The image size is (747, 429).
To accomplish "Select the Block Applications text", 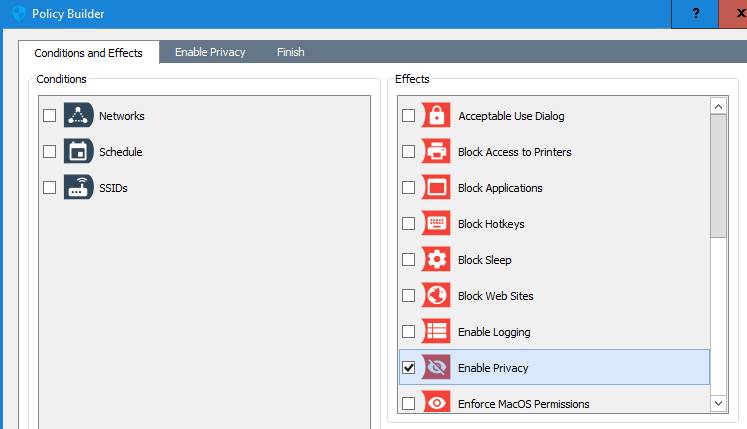I will click(x=500, y=188).
